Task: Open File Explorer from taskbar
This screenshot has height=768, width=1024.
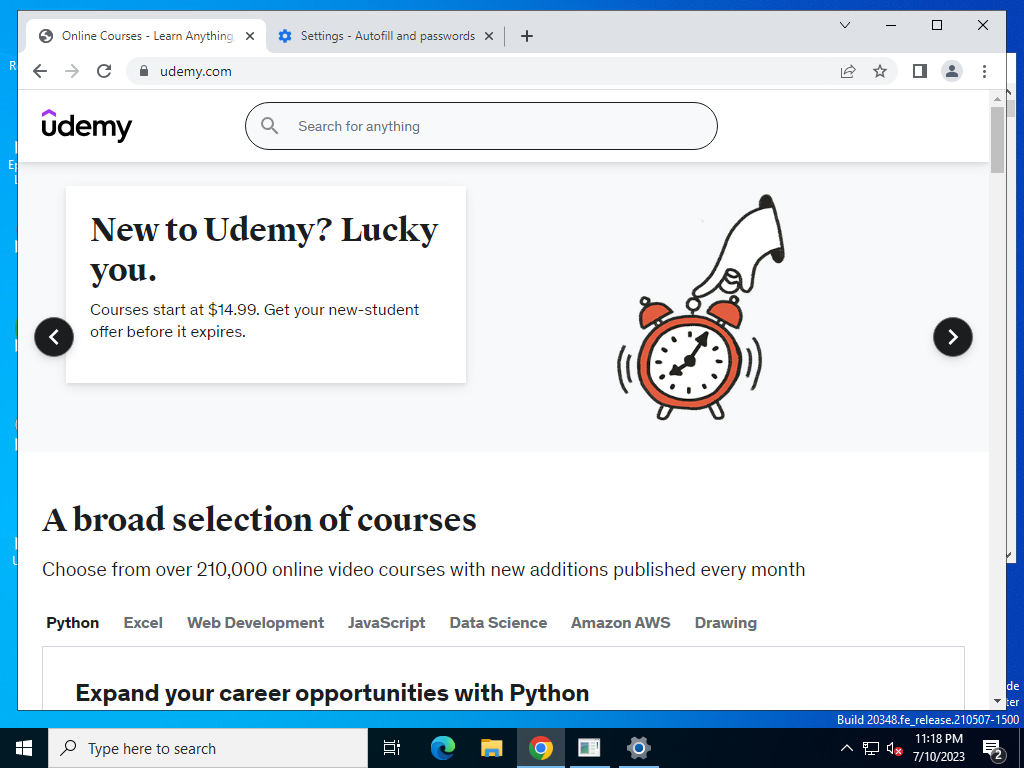Action: 492,748
